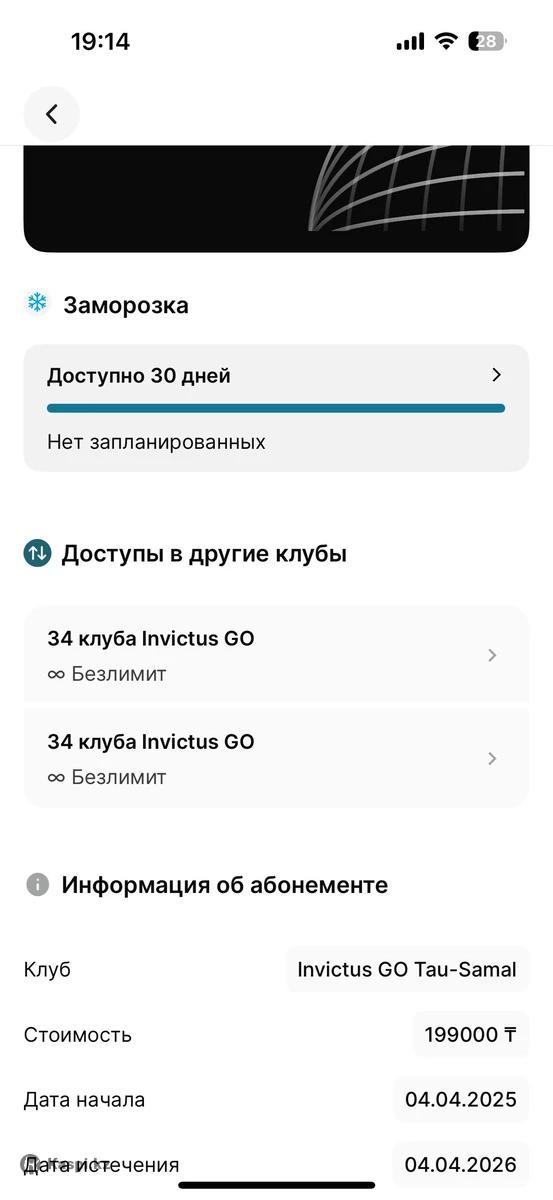
Task: Tap the swap arrows icon beside Доступы
Action: click(x=37, y=553)
